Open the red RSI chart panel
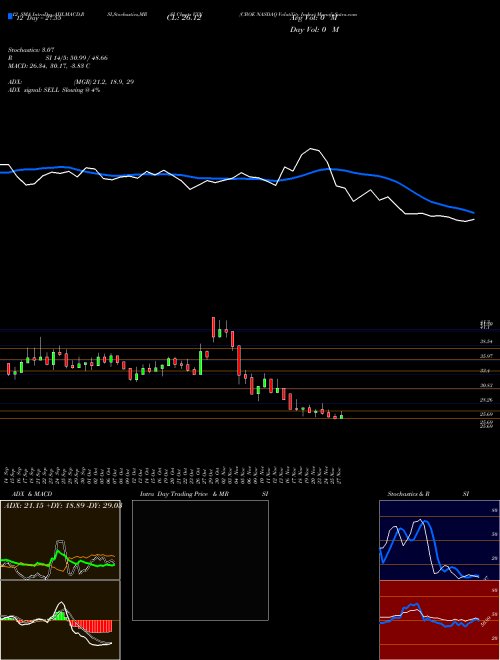The image size is (500, 660). coord(439,620)
